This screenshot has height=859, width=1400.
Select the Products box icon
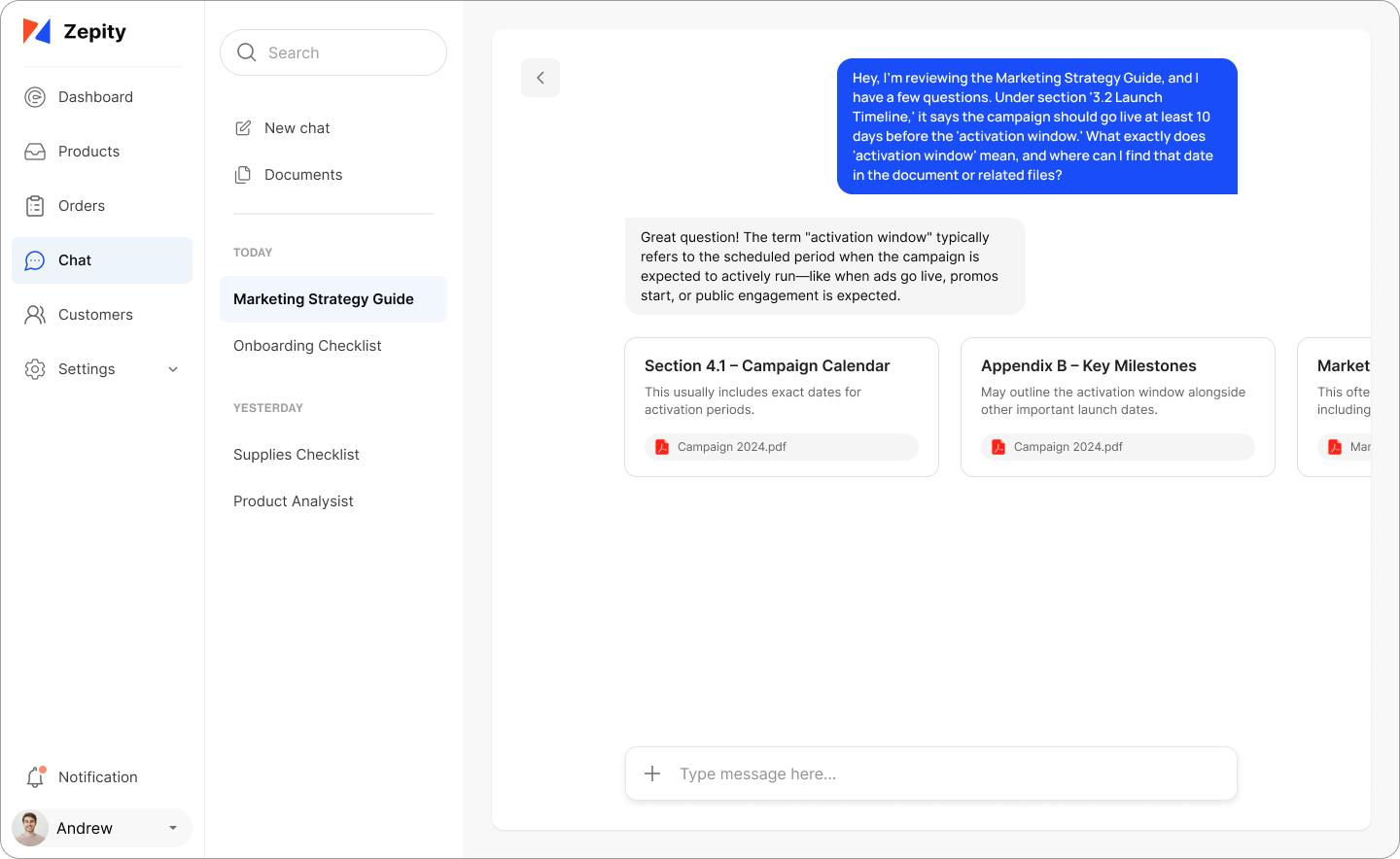point(35,152)
